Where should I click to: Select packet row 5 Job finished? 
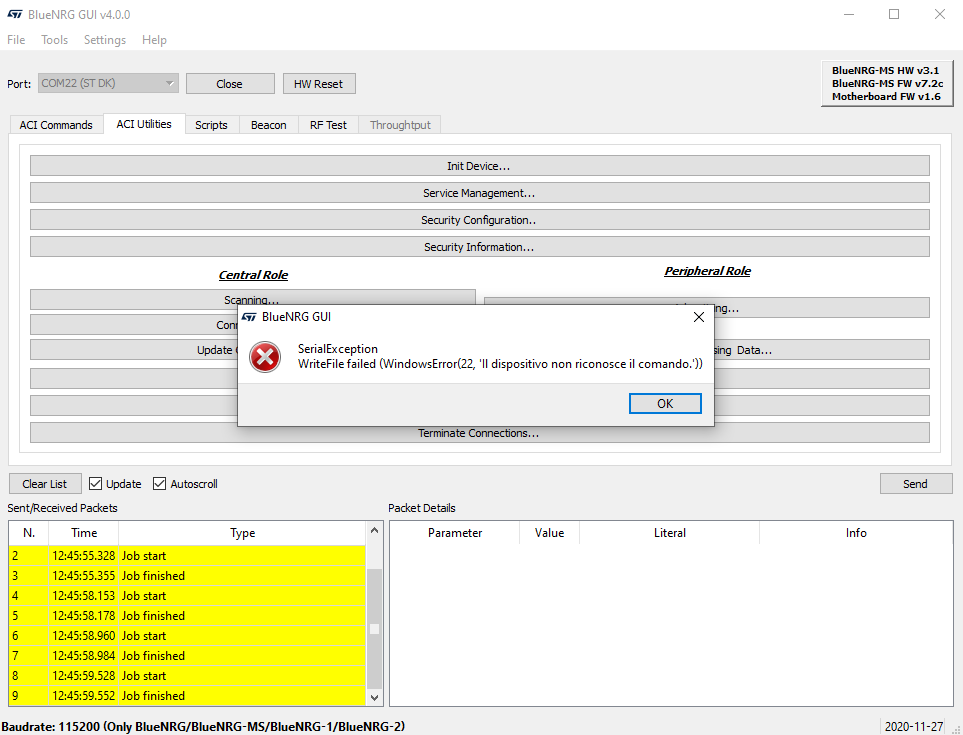point(187,616)
